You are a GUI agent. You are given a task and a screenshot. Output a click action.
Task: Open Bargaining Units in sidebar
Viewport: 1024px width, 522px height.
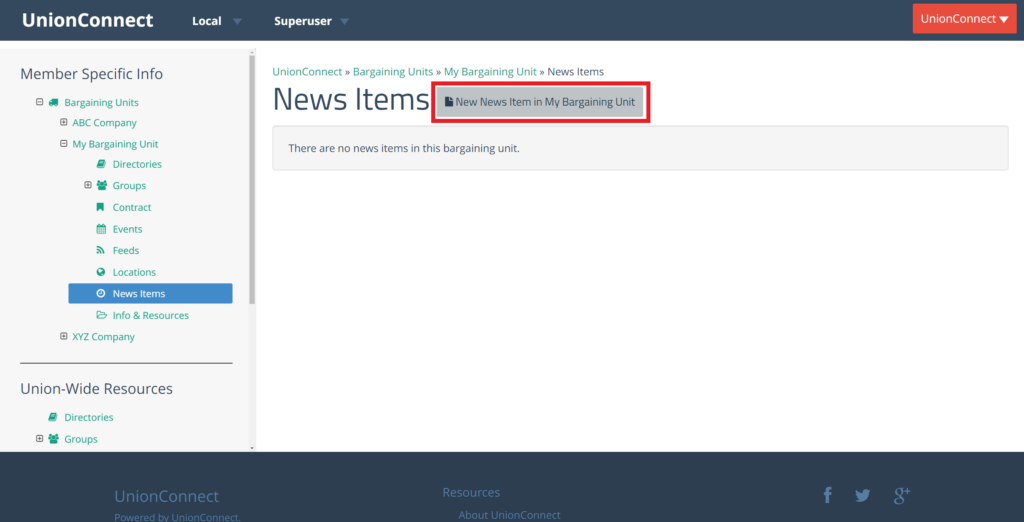coord(101,103)
